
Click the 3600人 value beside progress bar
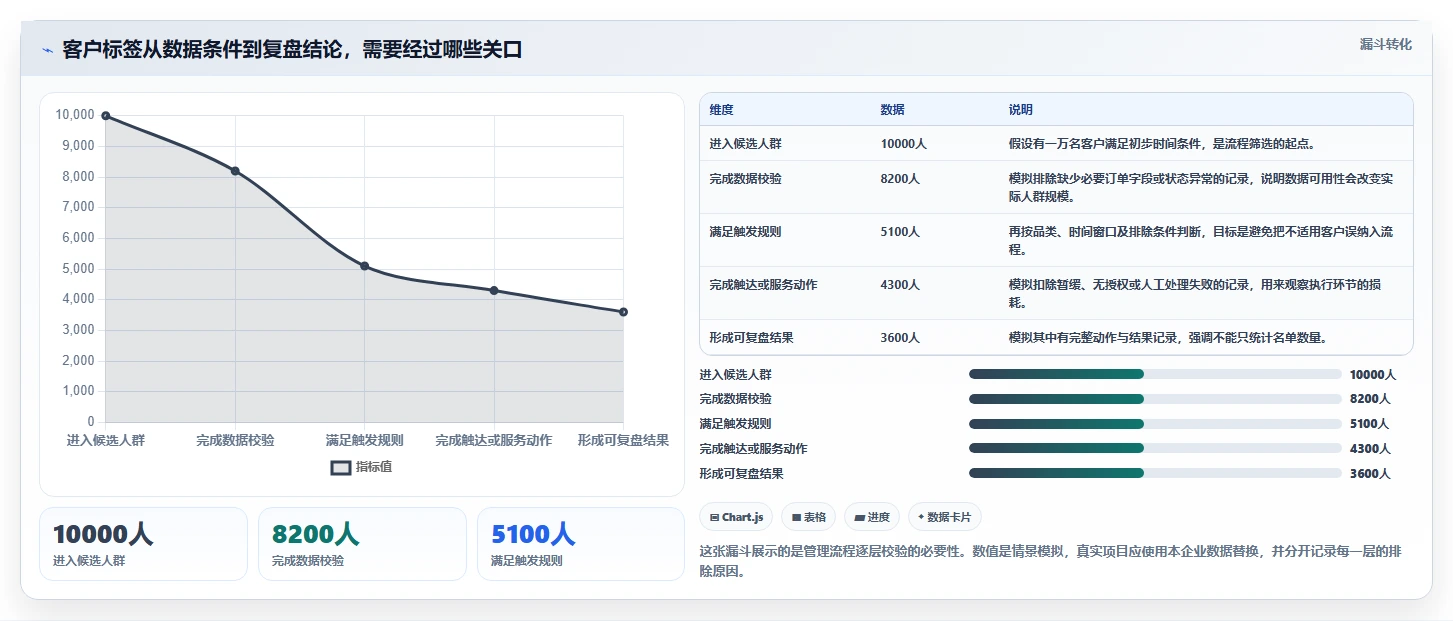coord(1370,474)
